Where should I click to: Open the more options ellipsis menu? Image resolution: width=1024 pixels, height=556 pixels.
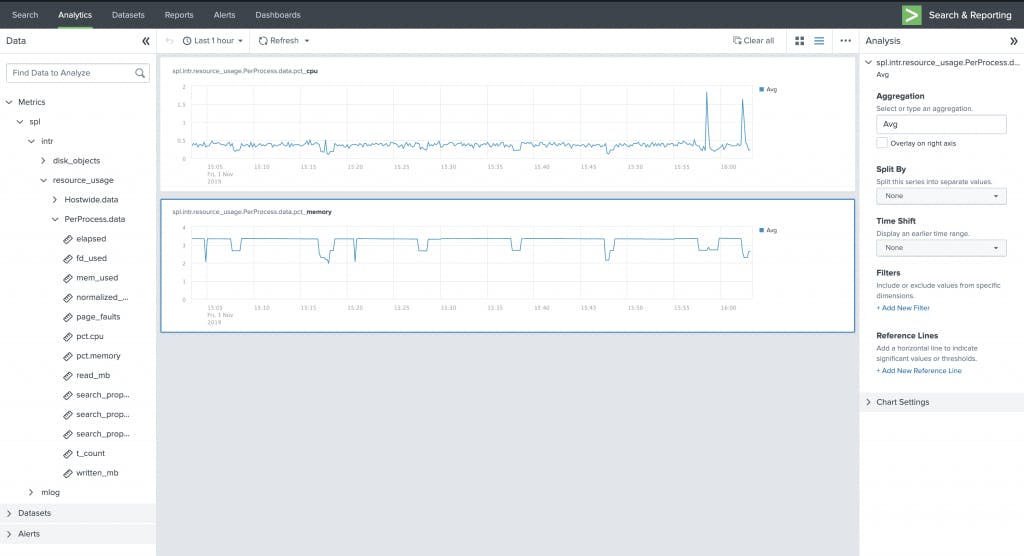[845, 41]
